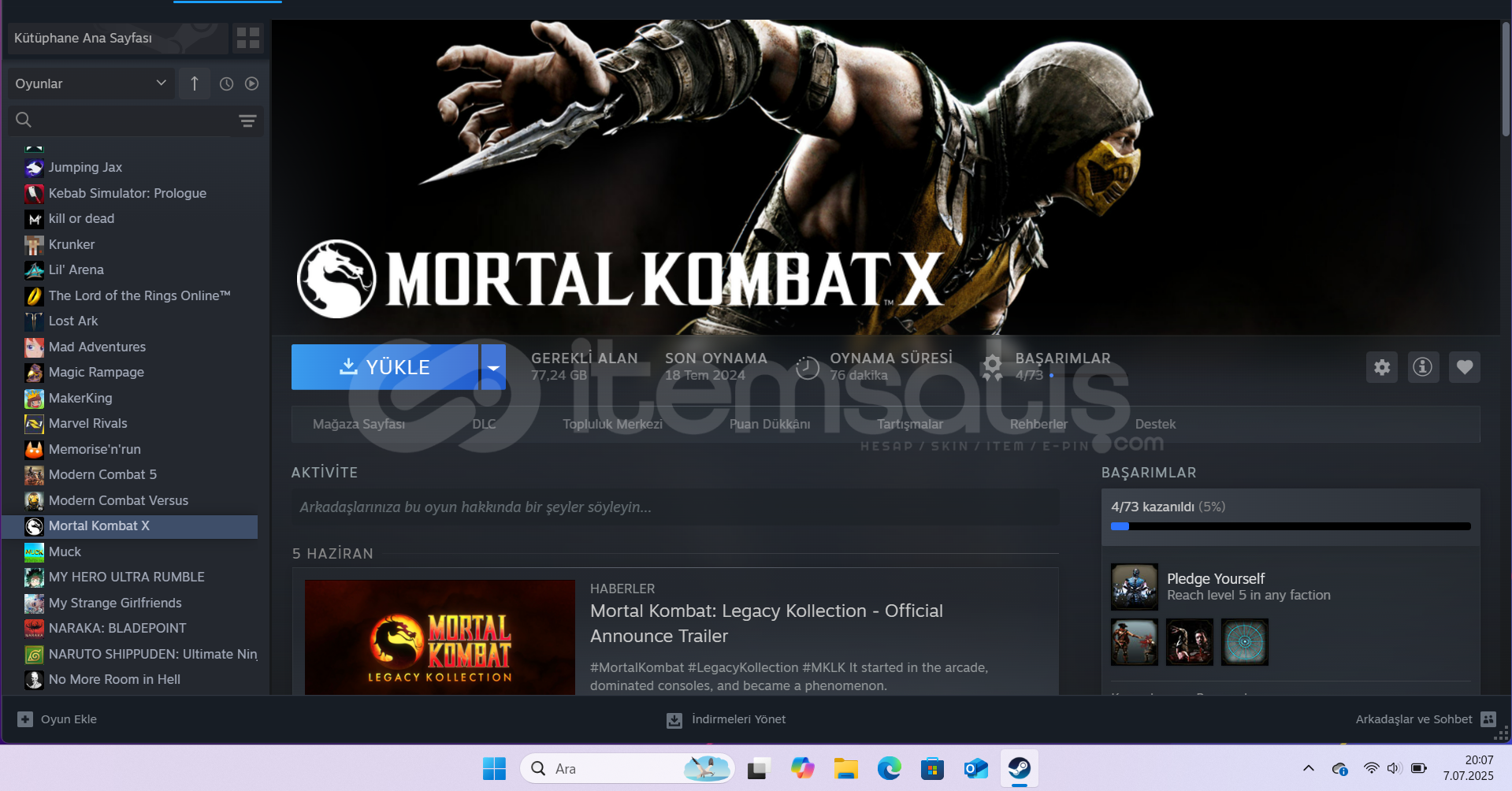Click the achievements progress bar
Viewport: 1512px width, 791px height.
[x=1291, y=526]
